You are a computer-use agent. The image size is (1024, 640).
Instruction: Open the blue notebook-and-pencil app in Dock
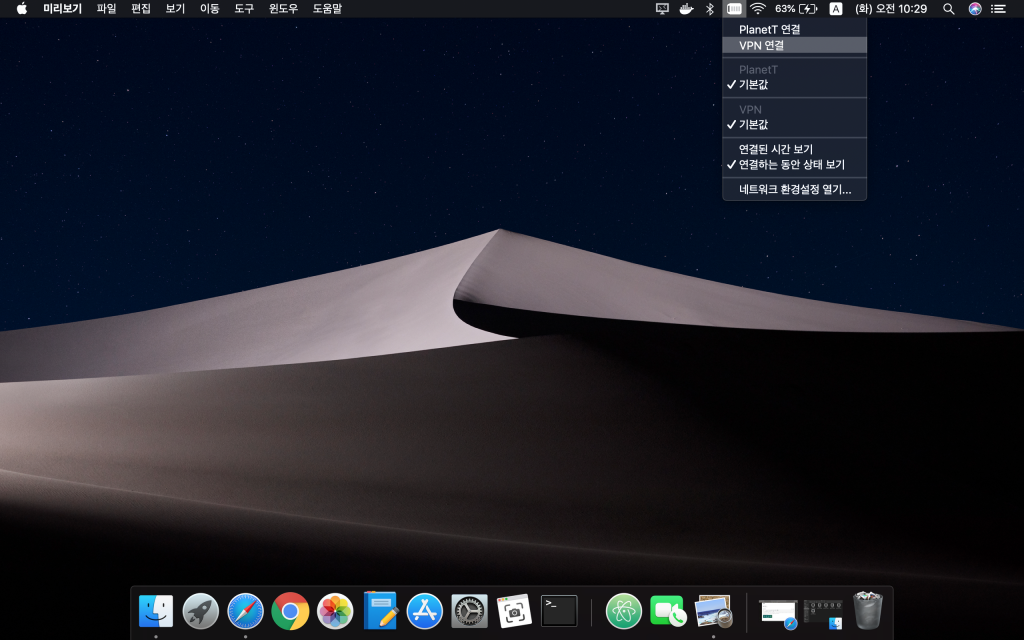tap(380, 611)
